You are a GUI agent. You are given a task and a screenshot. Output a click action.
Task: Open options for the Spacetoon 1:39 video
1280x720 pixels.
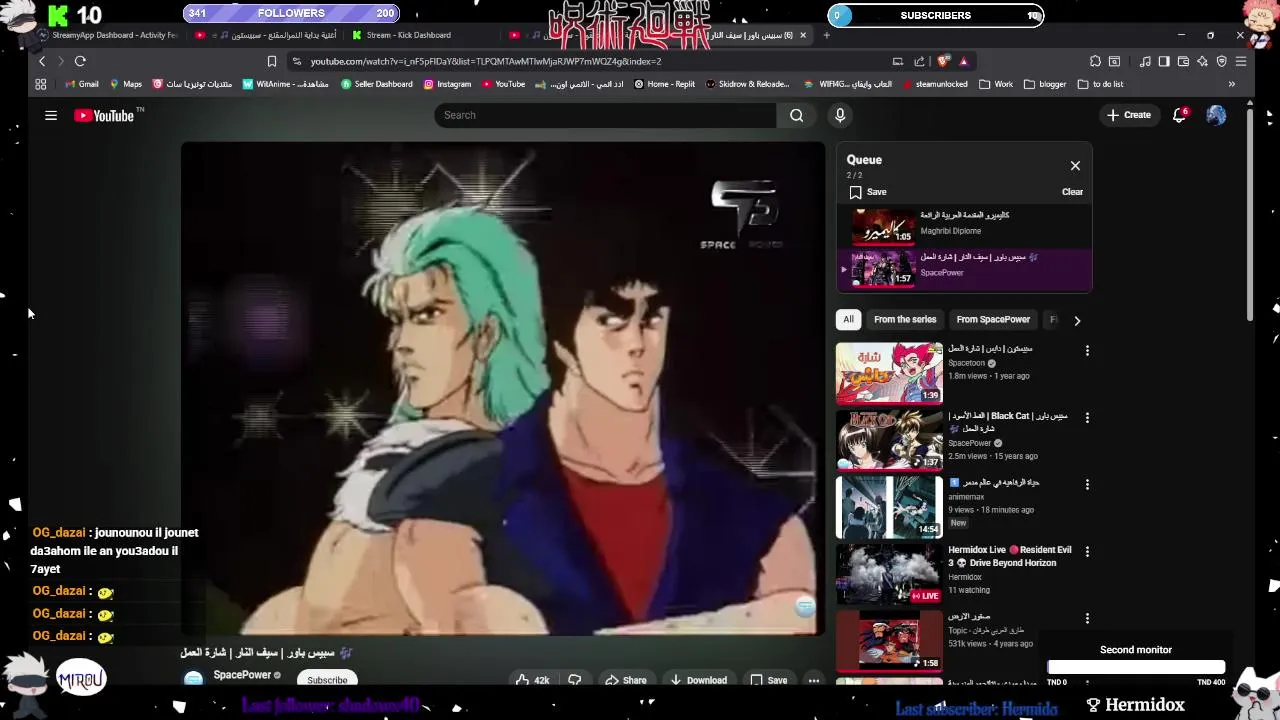(x=1087, y=351)
